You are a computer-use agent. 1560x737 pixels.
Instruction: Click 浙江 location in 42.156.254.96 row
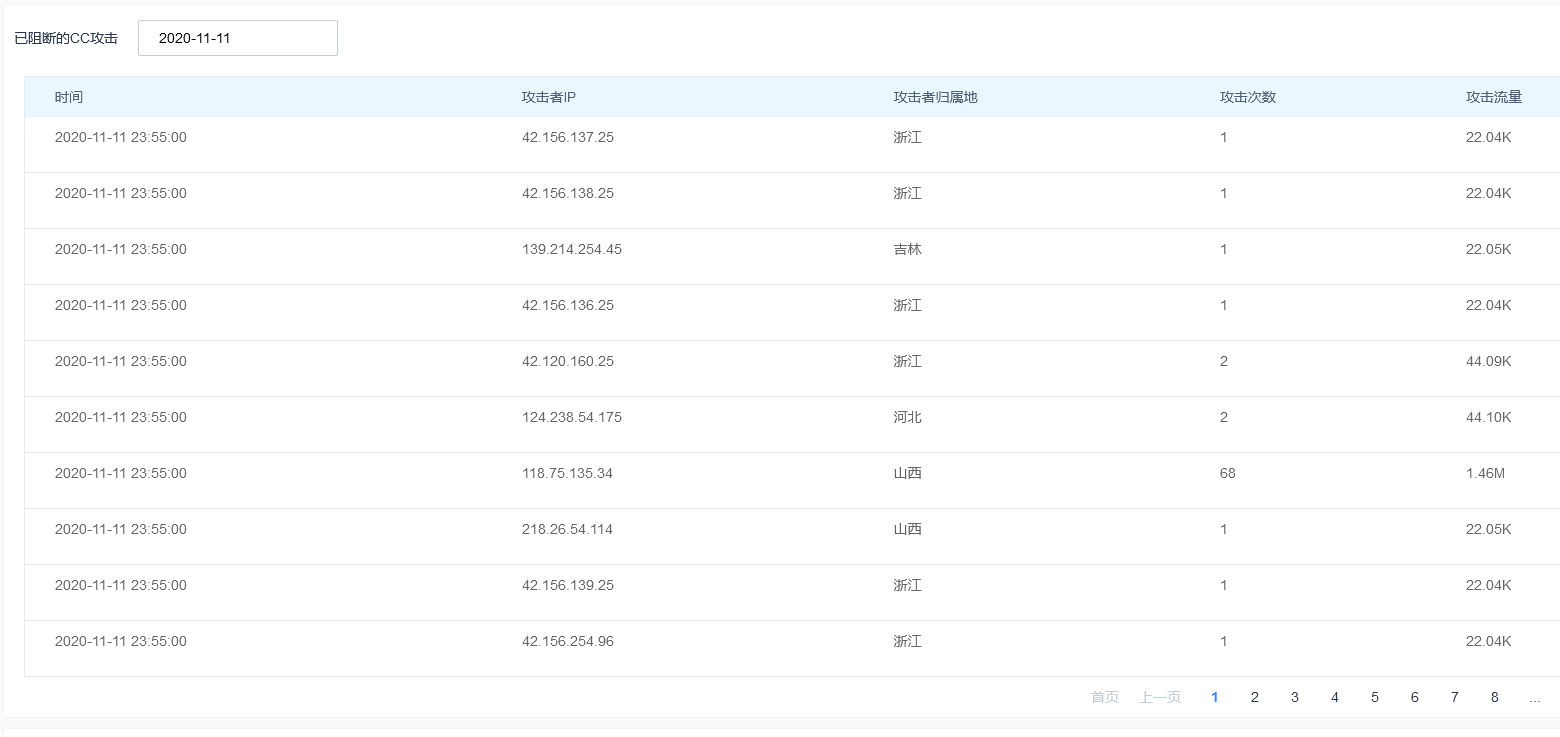908,641
